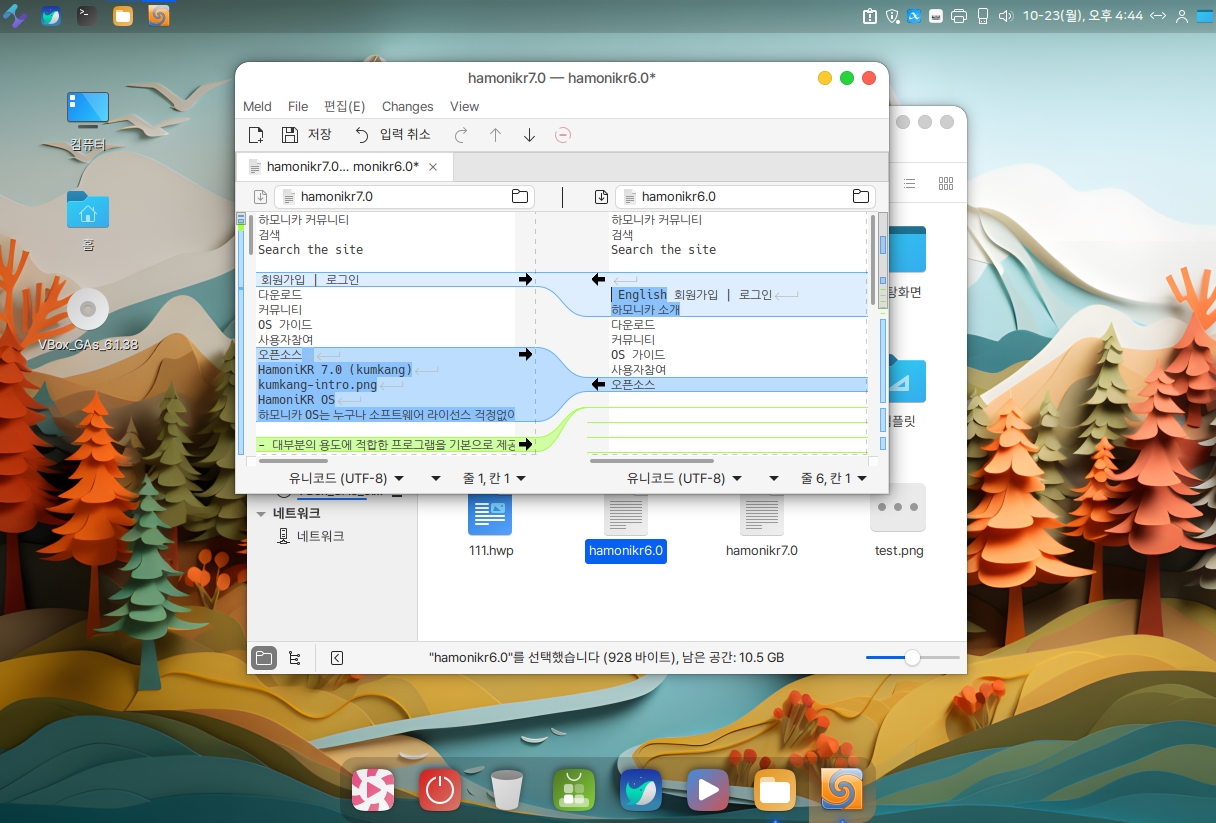This screenshot has width=1216, height=823.
Task: Push right the '회원가입 | 로그인' change arrow
Action: [525, 280]
